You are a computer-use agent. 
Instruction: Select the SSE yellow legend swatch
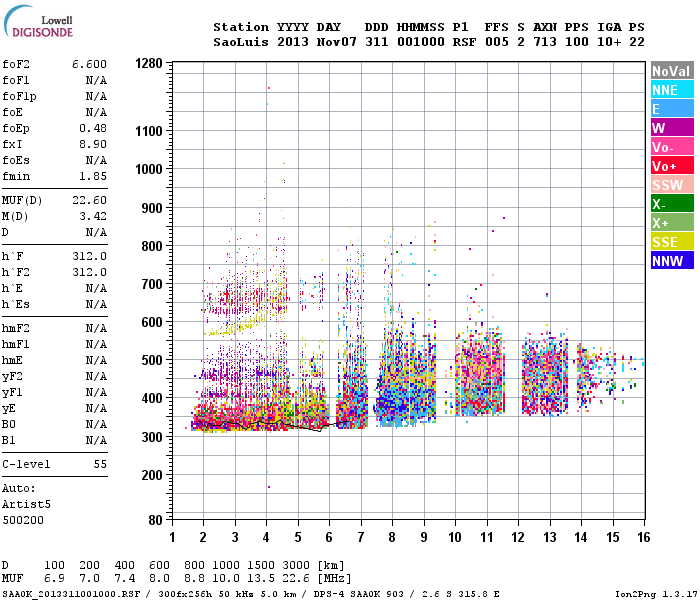672,242
